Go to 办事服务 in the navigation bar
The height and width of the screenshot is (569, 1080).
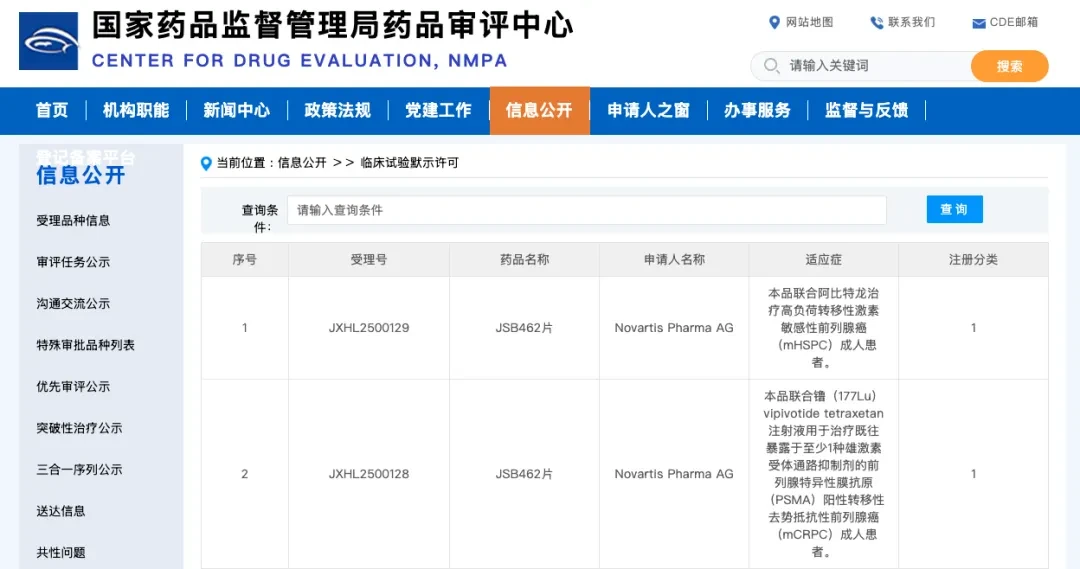(x=757, y=110)
